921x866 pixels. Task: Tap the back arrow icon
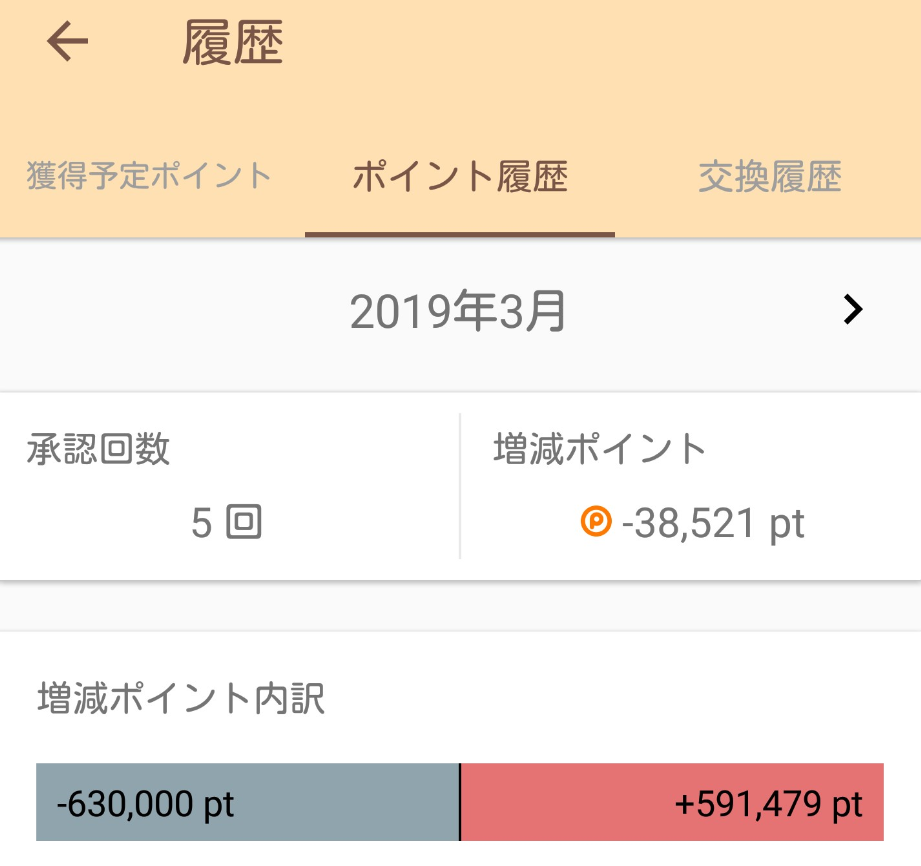pyautogui.click(x=67, y=41)
